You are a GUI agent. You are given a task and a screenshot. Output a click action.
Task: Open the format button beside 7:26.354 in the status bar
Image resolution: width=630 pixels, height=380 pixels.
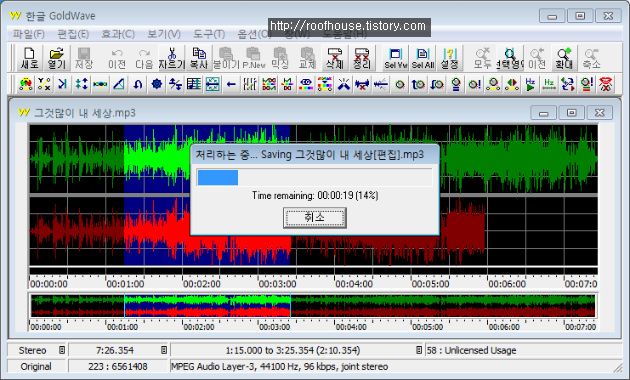tap(164, 350)
